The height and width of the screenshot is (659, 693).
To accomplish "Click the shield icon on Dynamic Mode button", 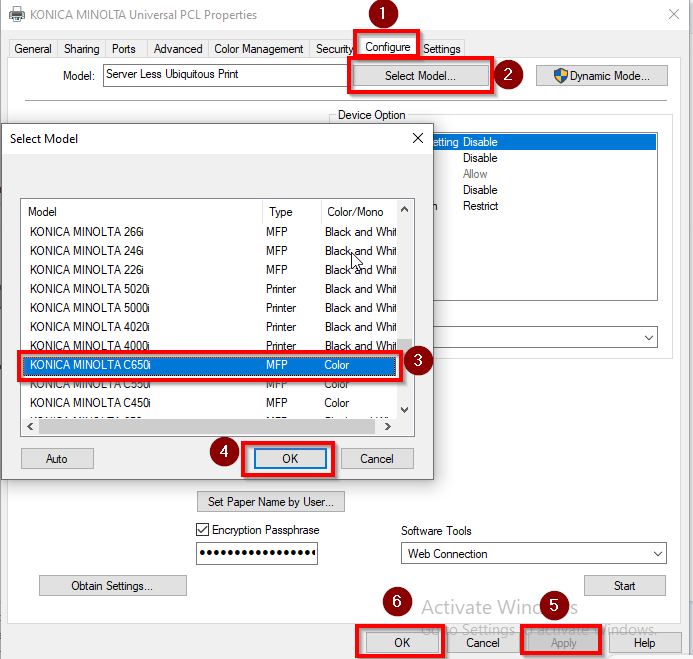I will (561, 76).
